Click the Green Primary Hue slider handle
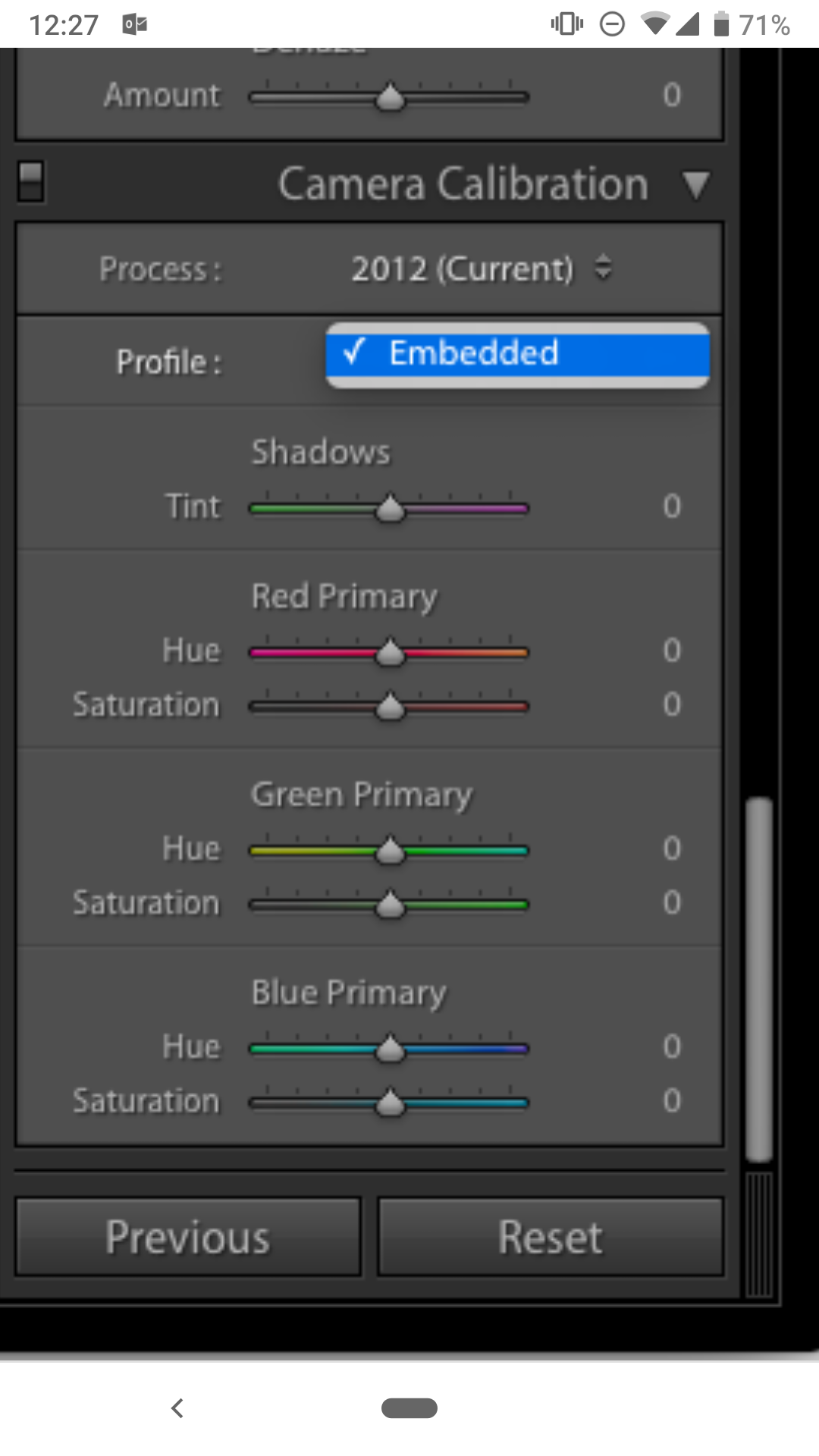This screenshot has height=1456, width=819. tap(391, 851)
